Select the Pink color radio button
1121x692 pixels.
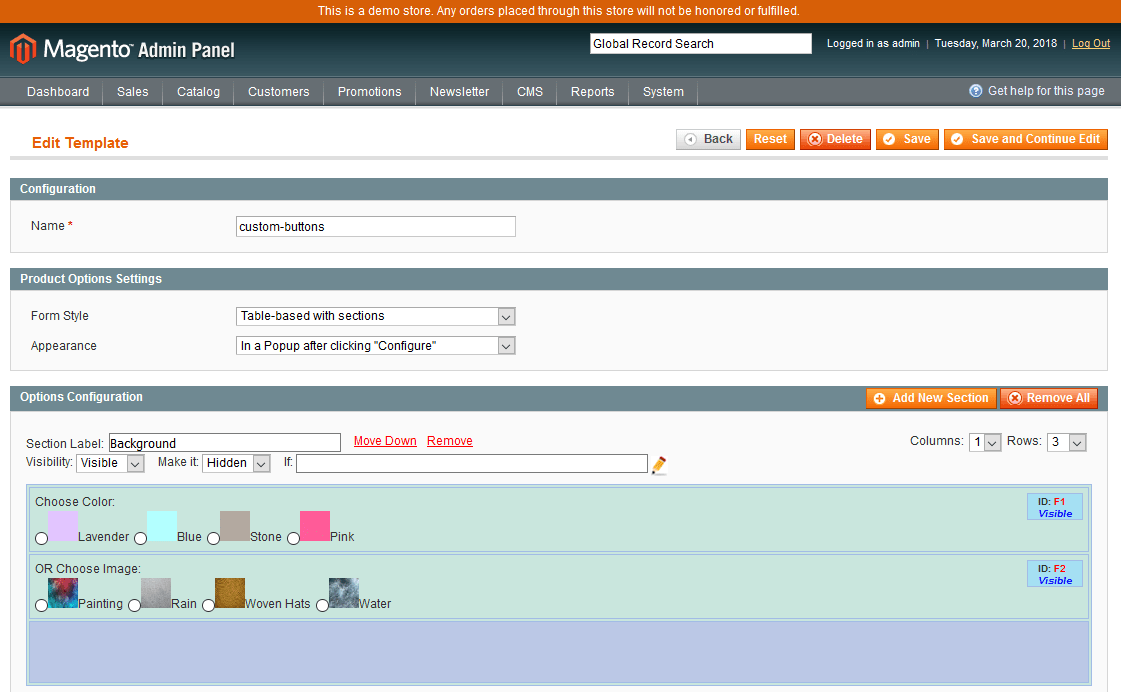tap(292, 538)
